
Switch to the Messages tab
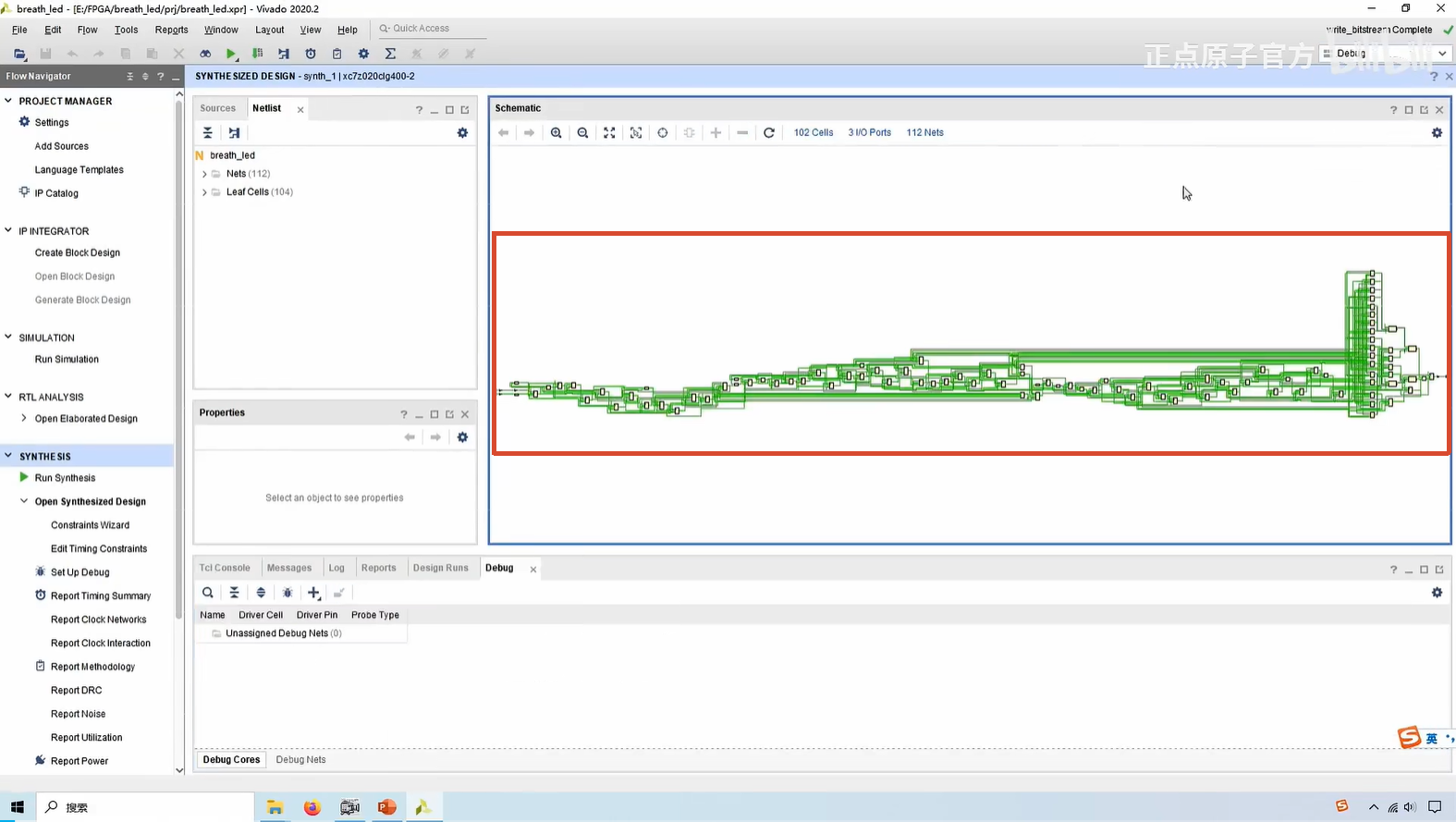[x=289, y=568]
